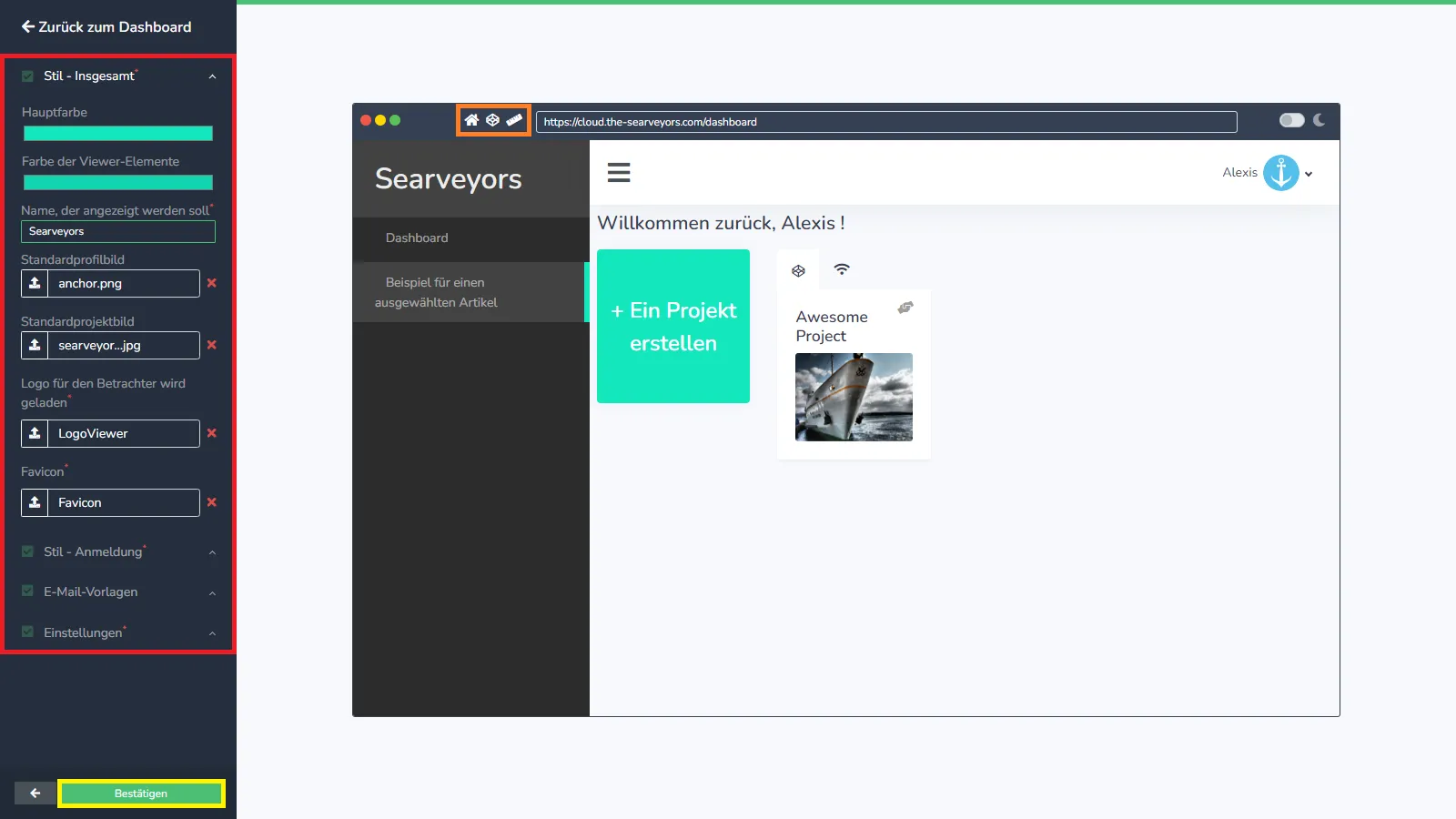Click the LogoViewer file field
Viewport: 1456px width, 819px height.
(124, 433)
